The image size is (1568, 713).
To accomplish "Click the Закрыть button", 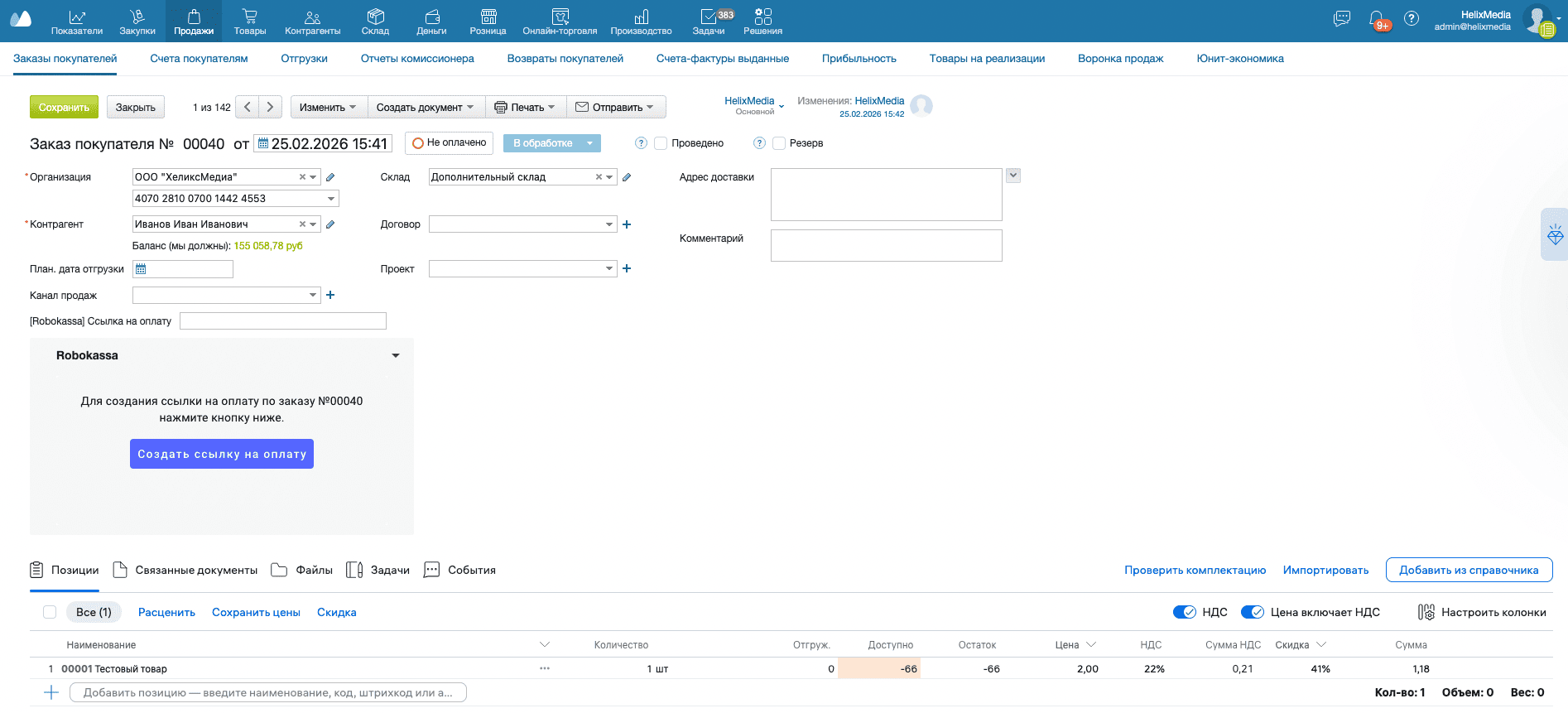I will click(x=136, y=107).
